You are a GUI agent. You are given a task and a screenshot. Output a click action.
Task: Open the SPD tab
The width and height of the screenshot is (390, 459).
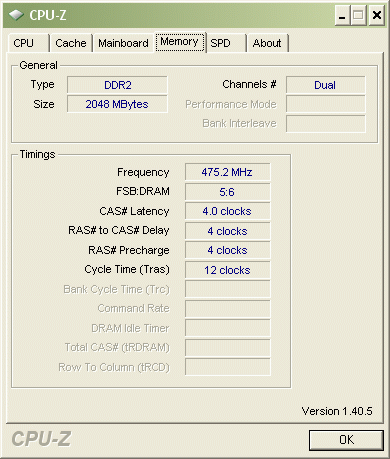[226, 43]
